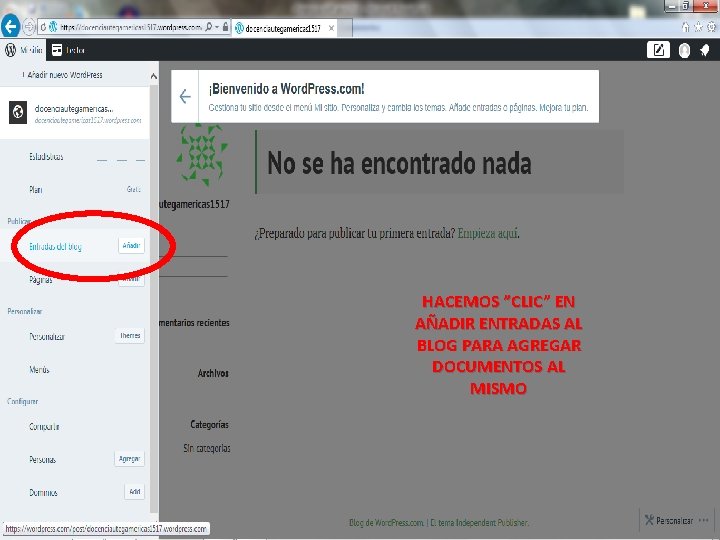Click Independent Publisher footer link
The image size is (720, 540).
(492, 523)
